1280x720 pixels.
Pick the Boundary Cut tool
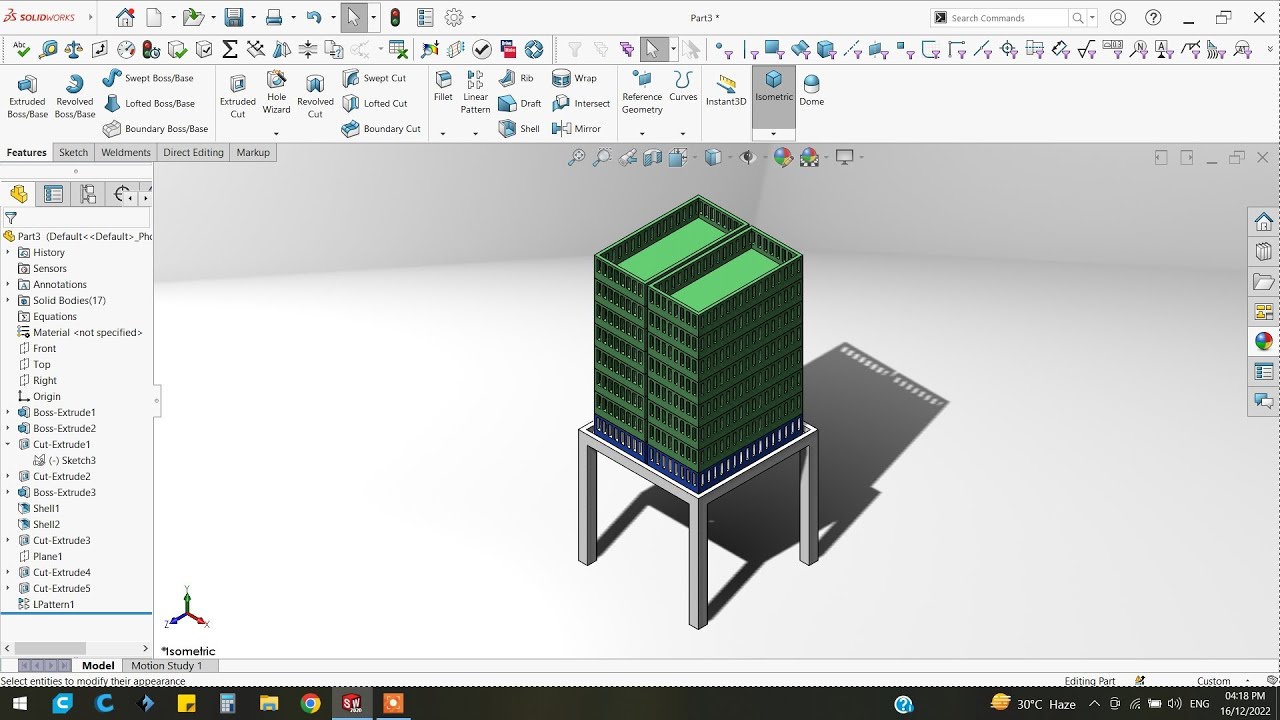(381, 129)
